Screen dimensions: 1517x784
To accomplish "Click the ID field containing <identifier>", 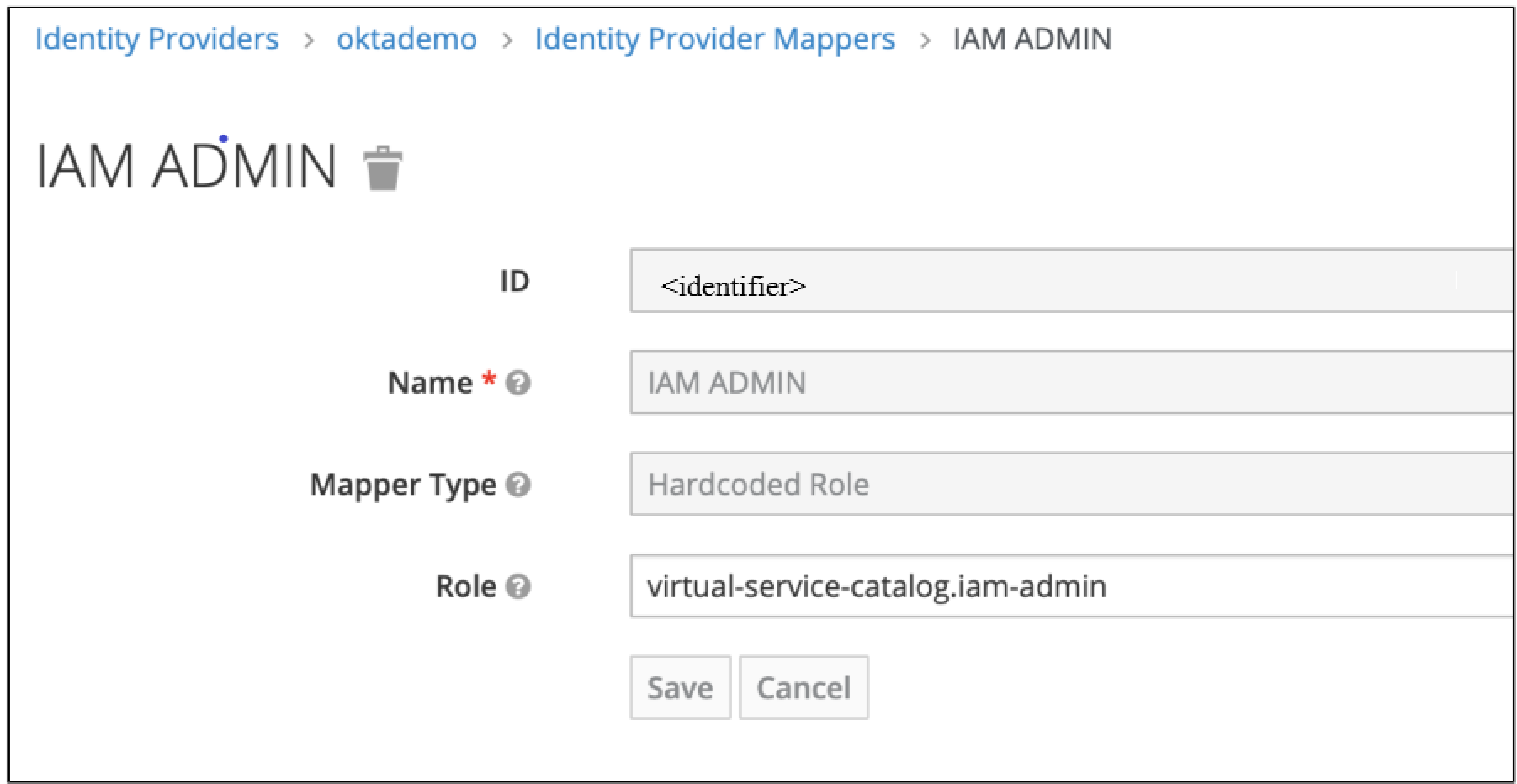I will coord(1069,281).
